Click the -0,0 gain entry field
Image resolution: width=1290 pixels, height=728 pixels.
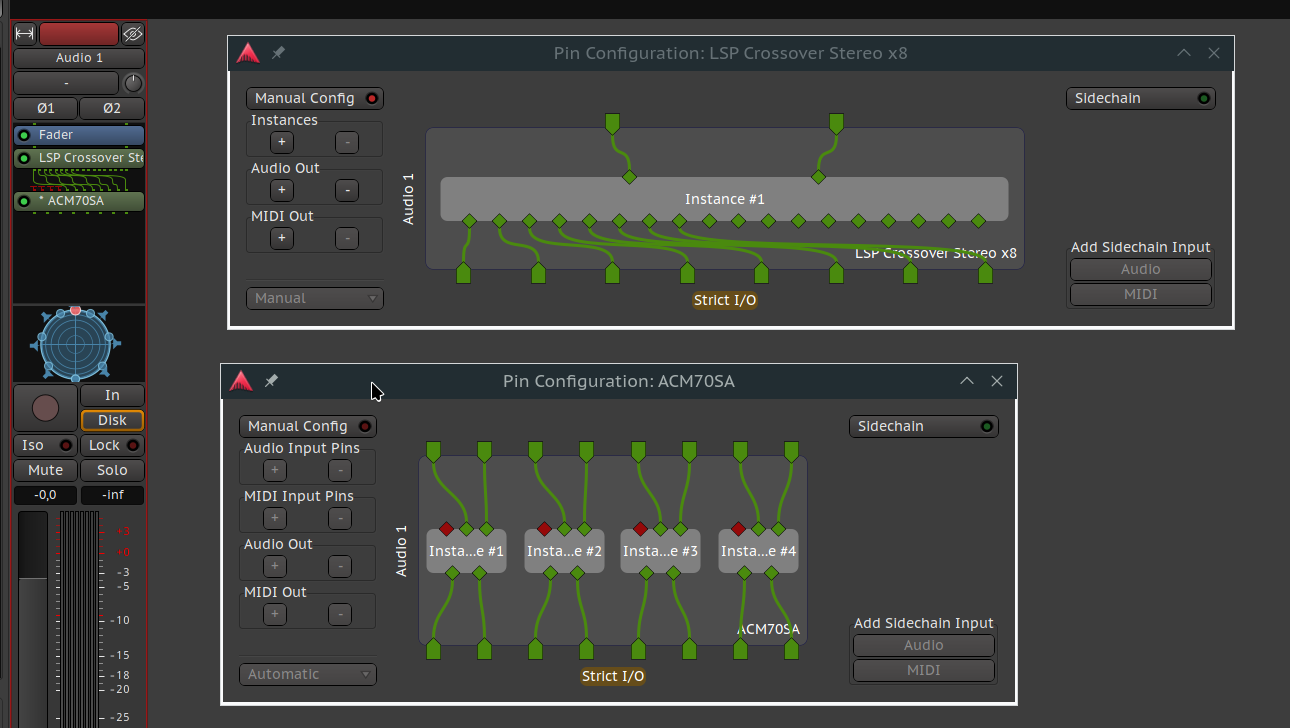tap(45, 495)
